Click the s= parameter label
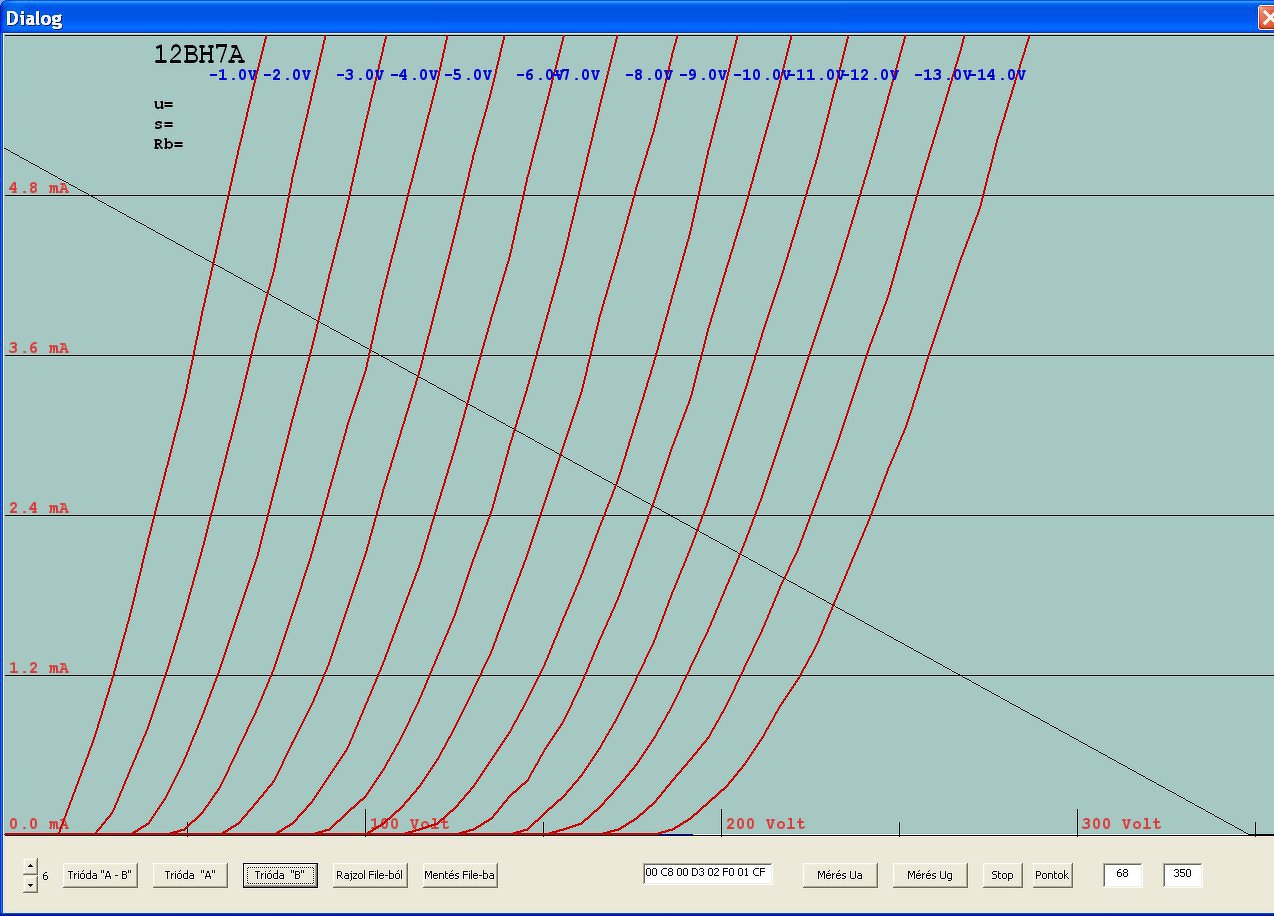Viewport: 1274px width, 916px height. click(164, 124)
